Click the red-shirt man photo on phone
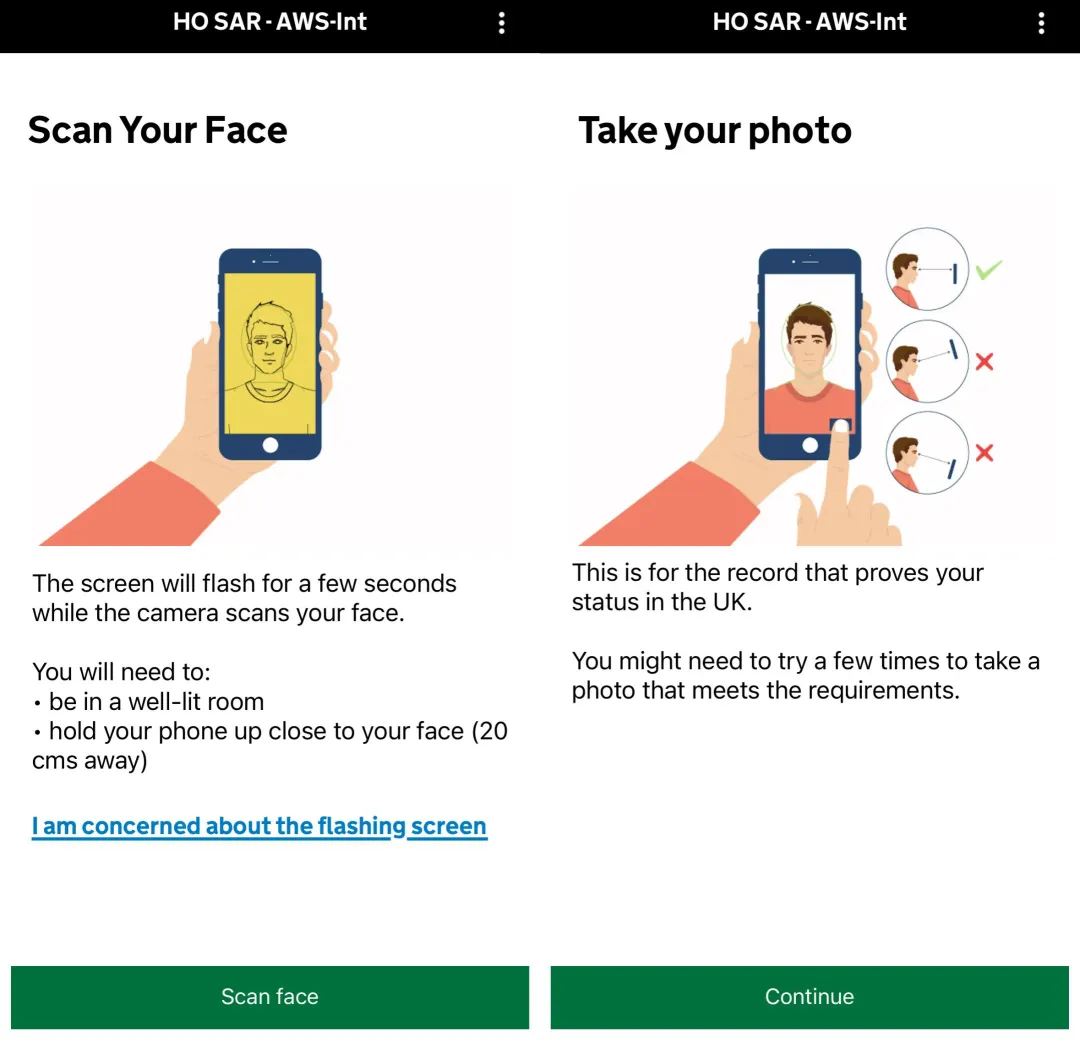The image size is (1080, 1043). 810,354
